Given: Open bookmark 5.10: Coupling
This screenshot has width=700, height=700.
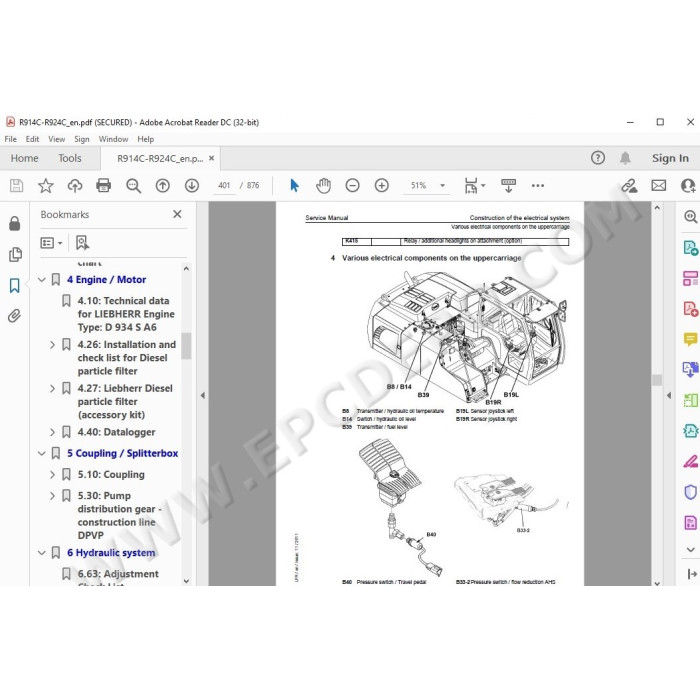Looking at the screenshot, I should (x=111, y=475).
